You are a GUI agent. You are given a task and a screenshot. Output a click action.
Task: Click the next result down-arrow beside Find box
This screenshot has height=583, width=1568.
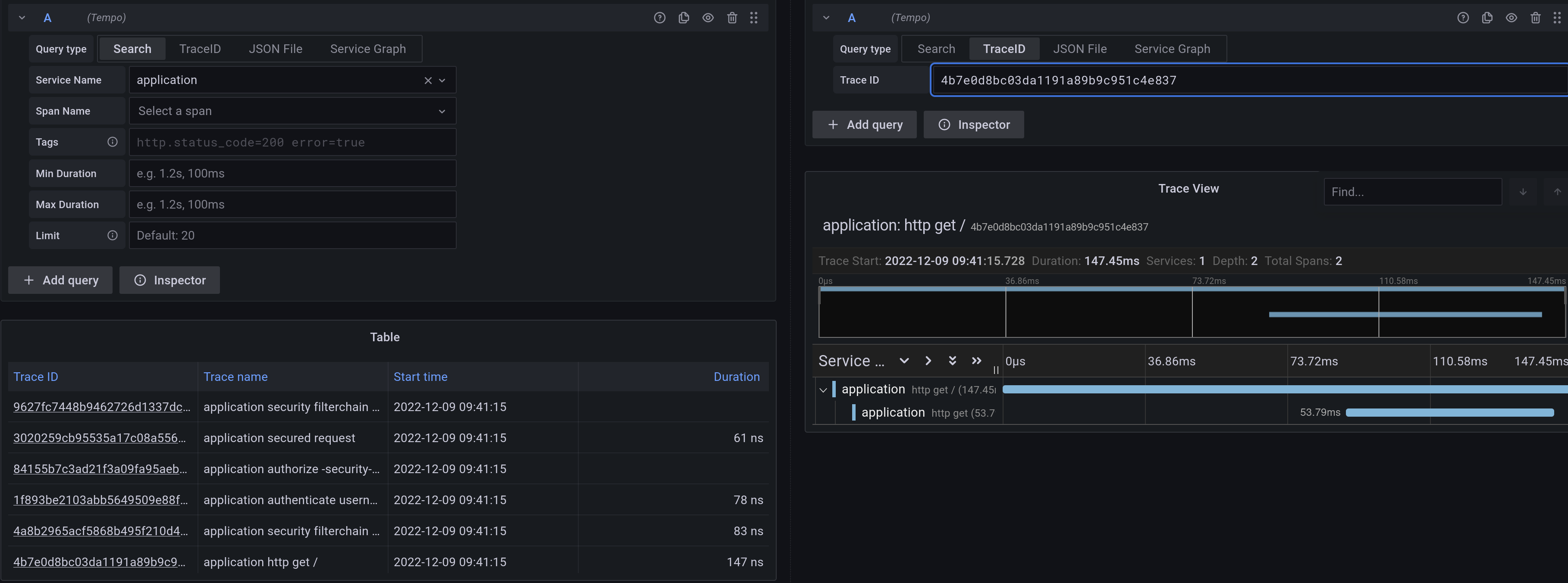tap(1522, 191)
